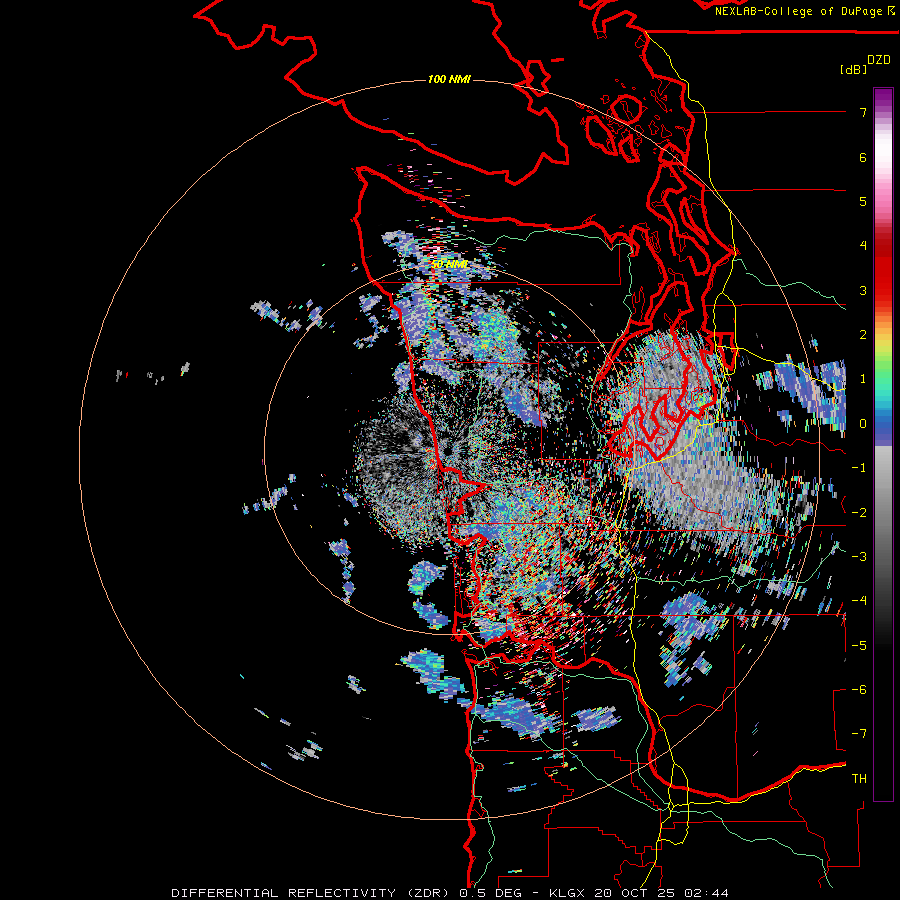
Task: Click the 0 value on the scale
Action: [863, 424]
